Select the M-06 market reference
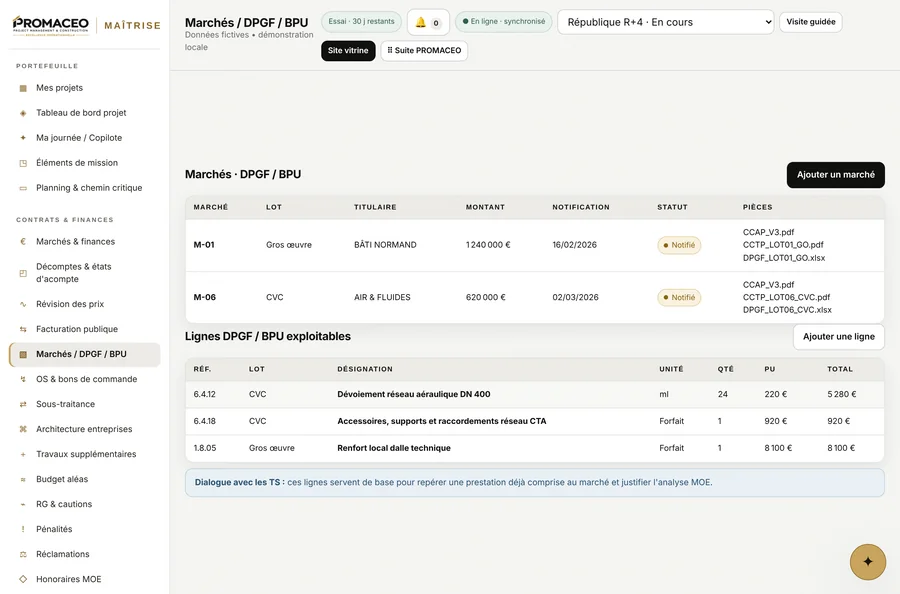The image size is (900, 594). pos(204,297)
